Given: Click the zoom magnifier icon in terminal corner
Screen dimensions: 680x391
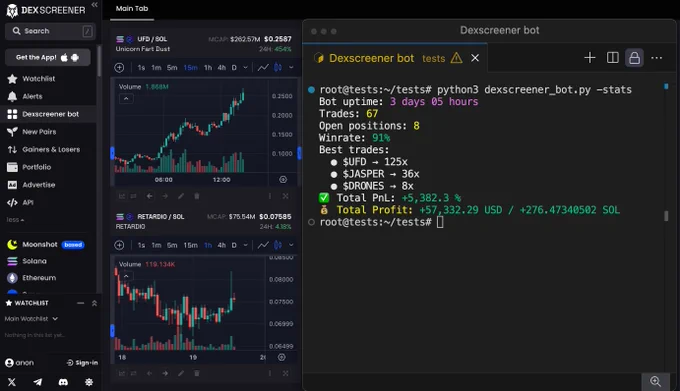Looking at the screenshot, I should tap(655, 381).
